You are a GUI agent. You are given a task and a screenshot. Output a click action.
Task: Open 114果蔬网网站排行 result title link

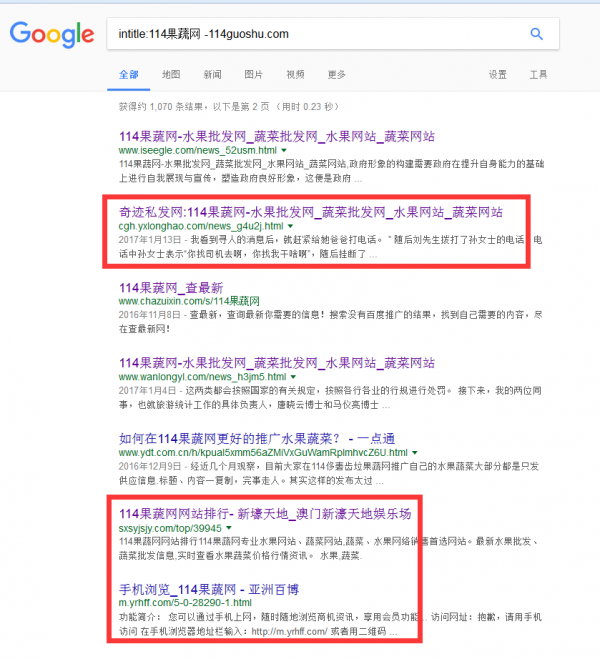[x=265, y=514]
